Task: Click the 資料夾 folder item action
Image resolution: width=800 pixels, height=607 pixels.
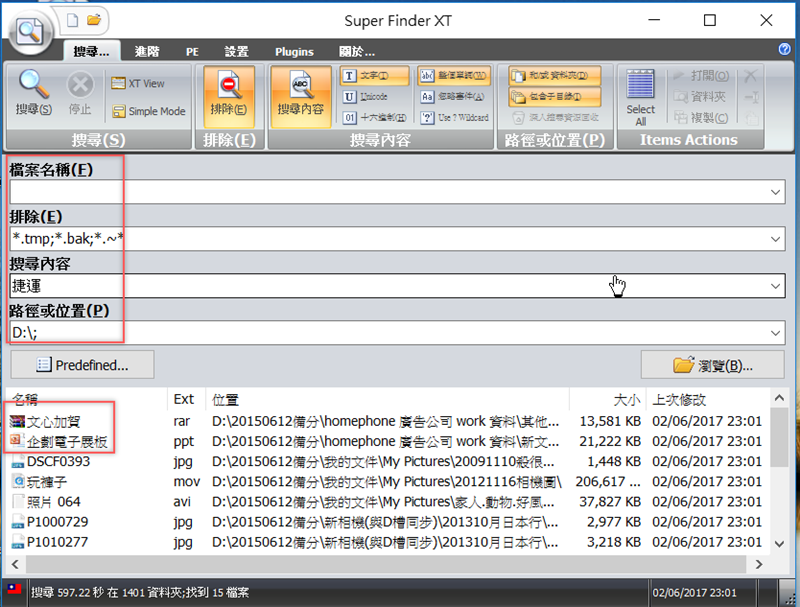Action: [699, 97]
